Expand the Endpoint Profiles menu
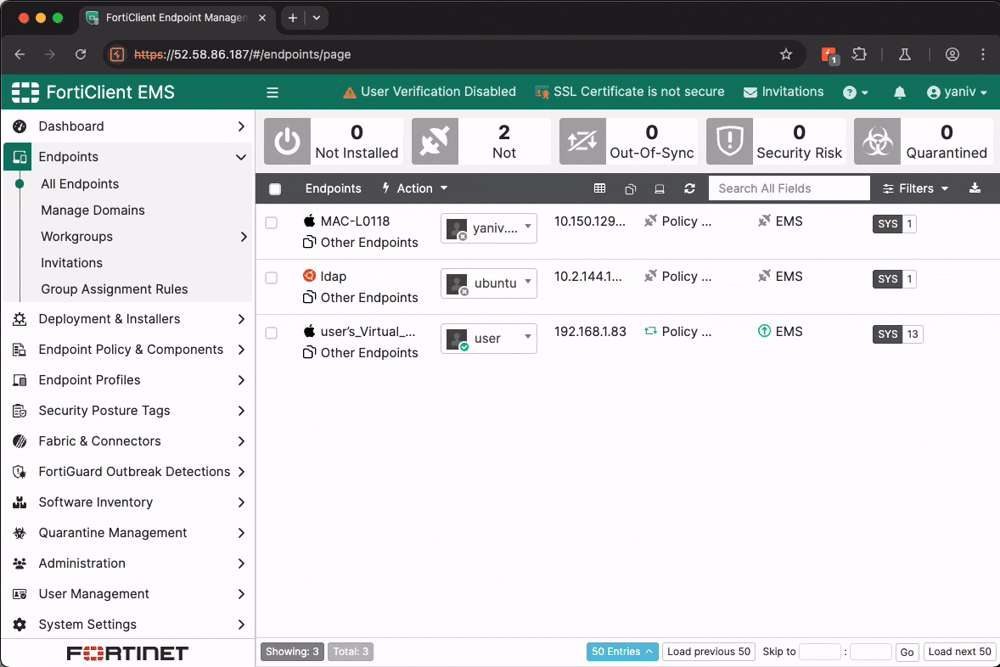The image size is (1000, 667). coord(128,380)
